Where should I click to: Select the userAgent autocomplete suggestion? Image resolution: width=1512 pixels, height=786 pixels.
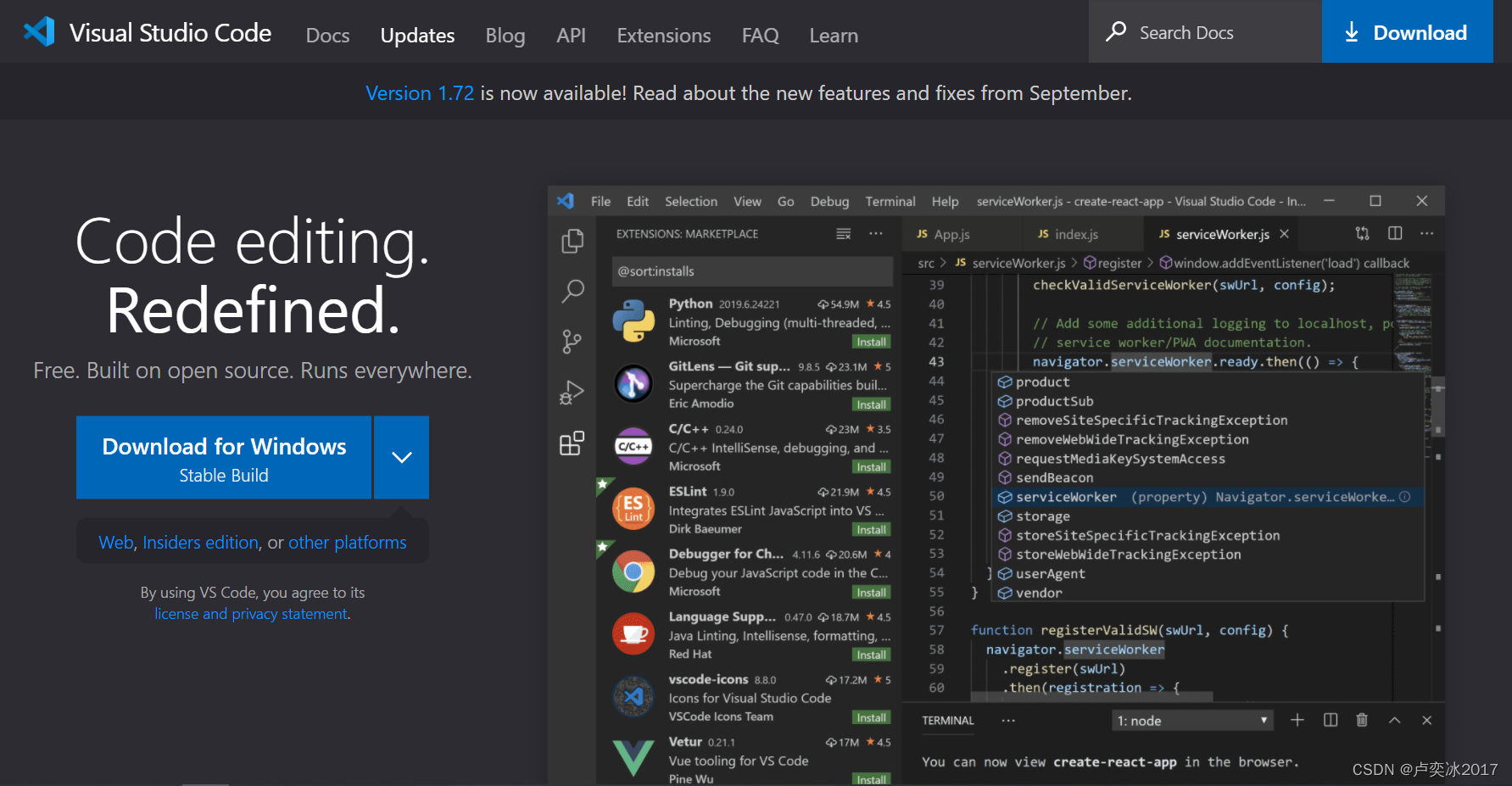coord(1207,574)
